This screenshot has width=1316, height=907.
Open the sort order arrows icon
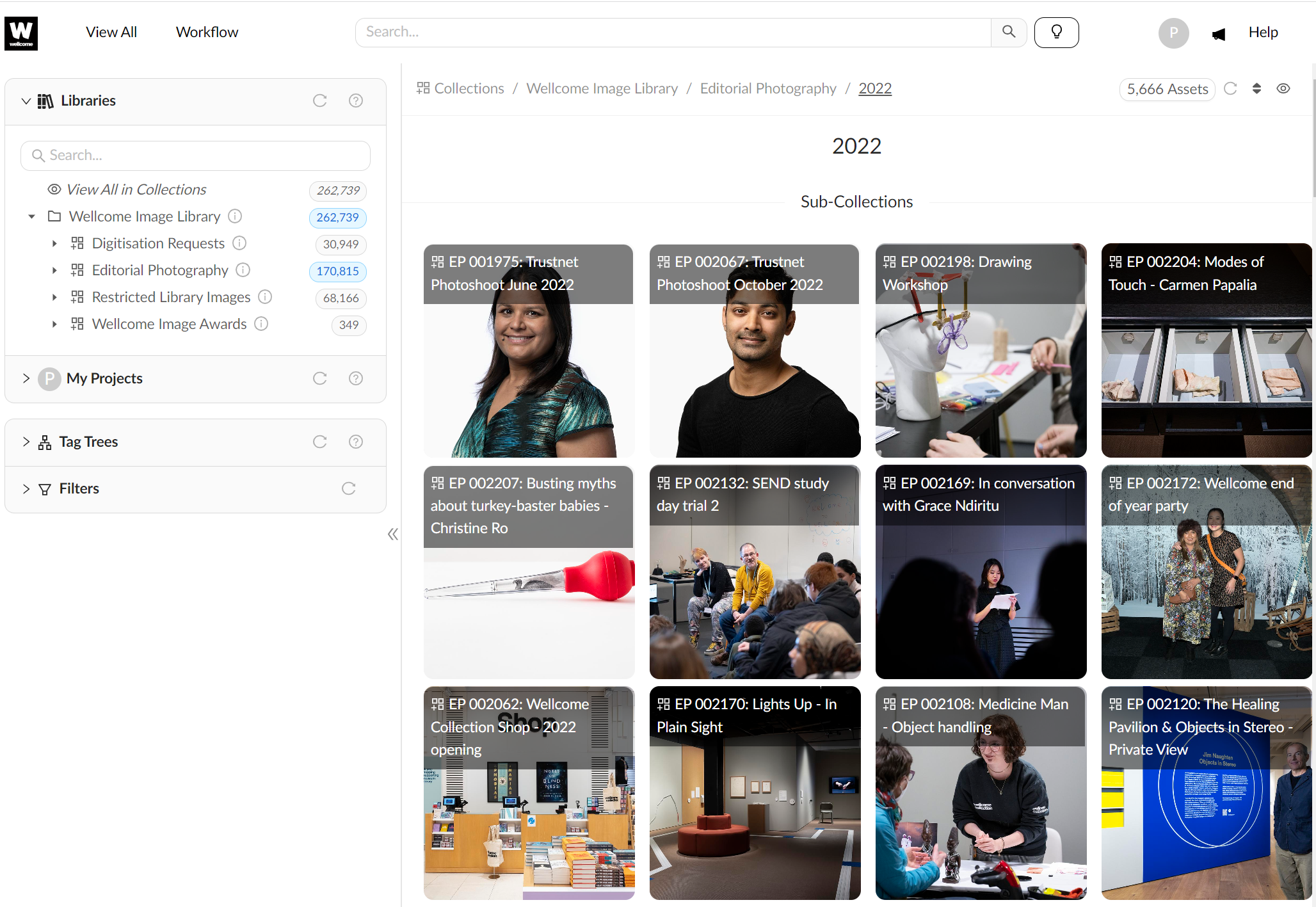[1256, 88]
